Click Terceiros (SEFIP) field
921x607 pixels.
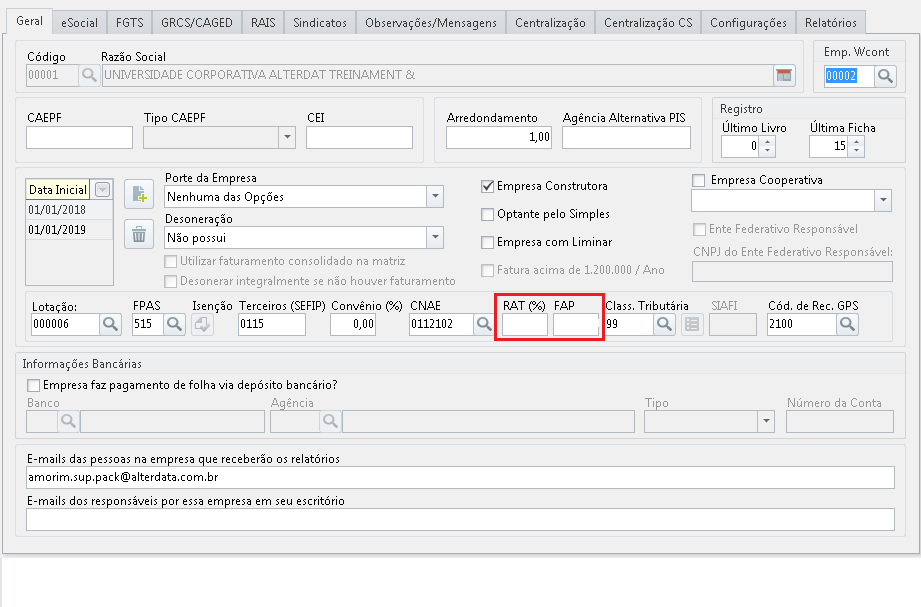(272, 324)
